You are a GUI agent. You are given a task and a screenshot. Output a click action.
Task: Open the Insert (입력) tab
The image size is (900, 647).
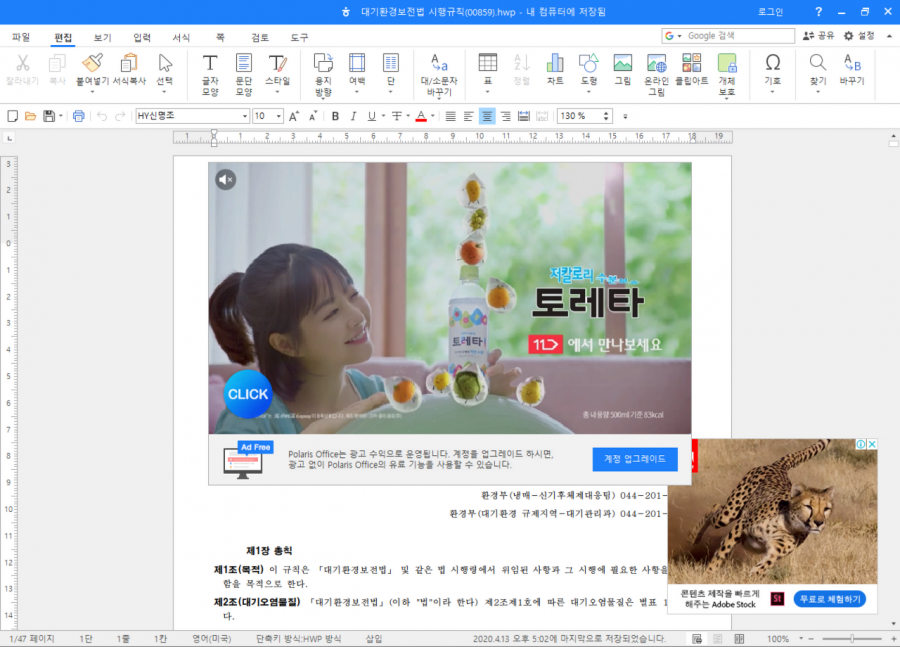[x=142, y=37]
